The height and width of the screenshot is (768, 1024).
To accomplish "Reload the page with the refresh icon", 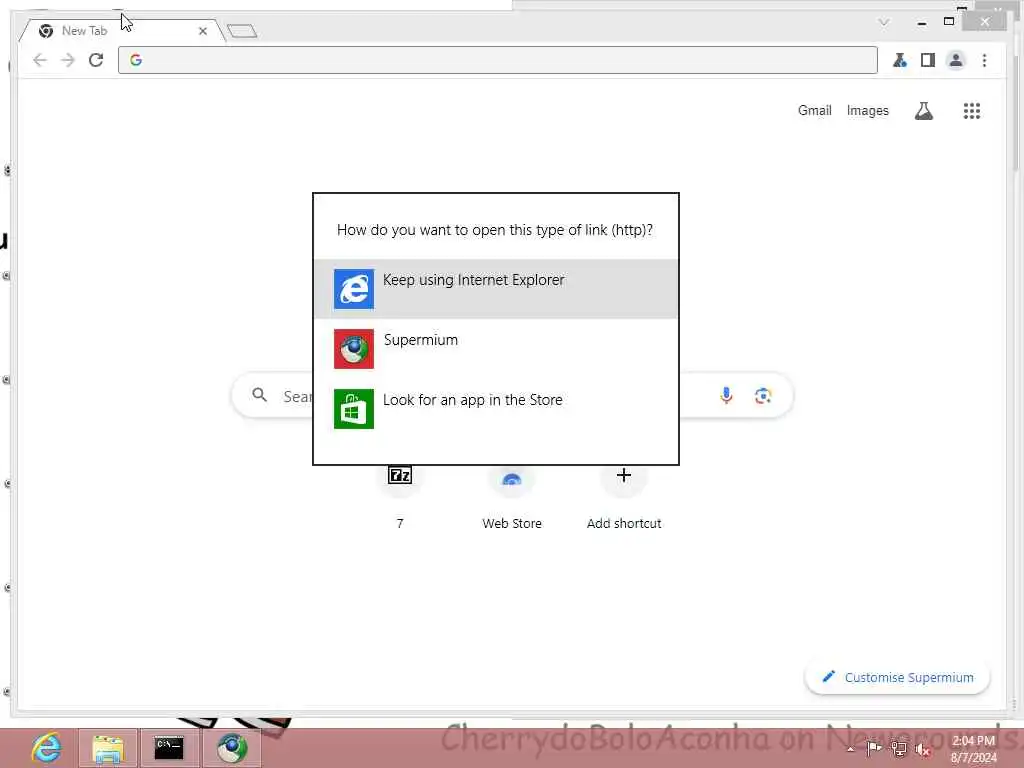I will (96, 60).
